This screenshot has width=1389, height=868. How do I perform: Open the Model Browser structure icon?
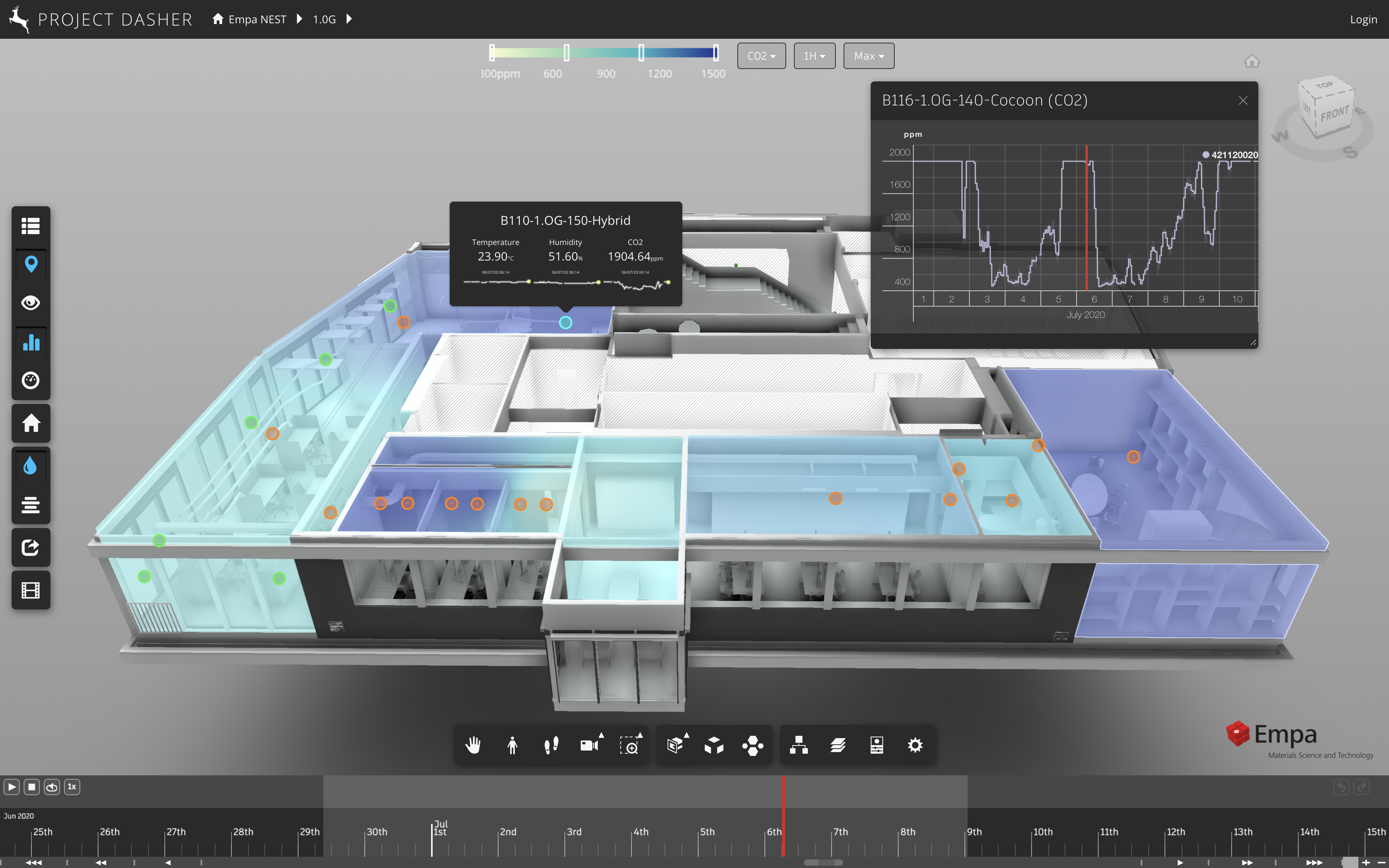pyautogui.click(x=798, y=745)
